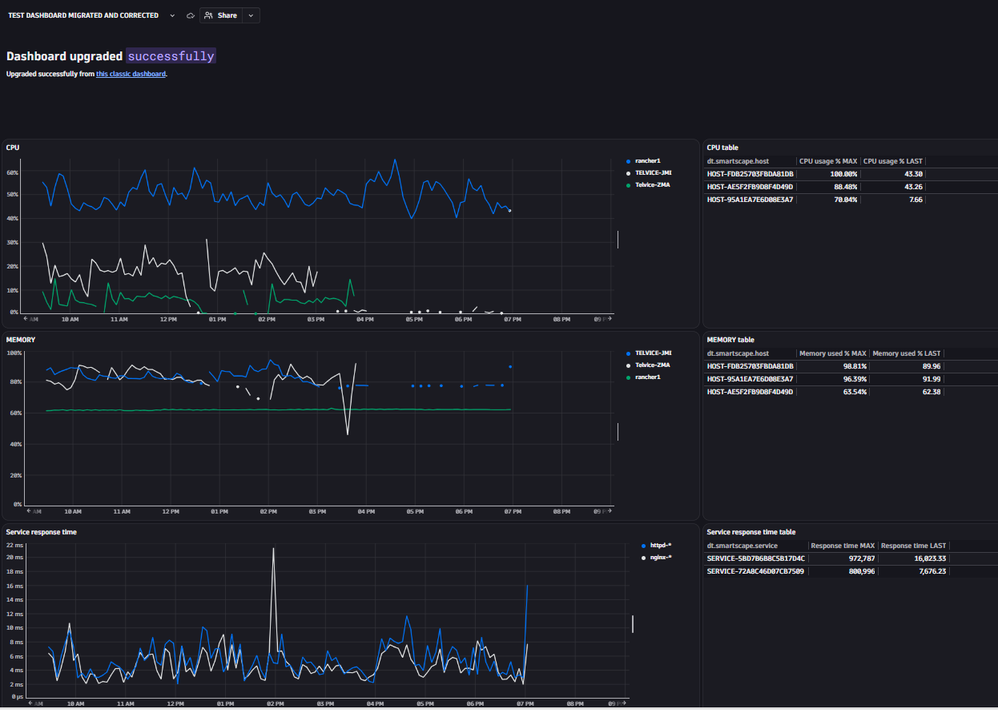Click the cloud sync status icon

click(x=190, y=15)
